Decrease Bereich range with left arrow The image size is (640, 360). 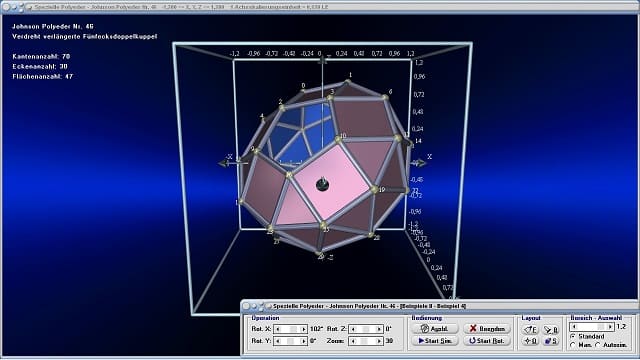pyautogui.click(x=574, y=327)
